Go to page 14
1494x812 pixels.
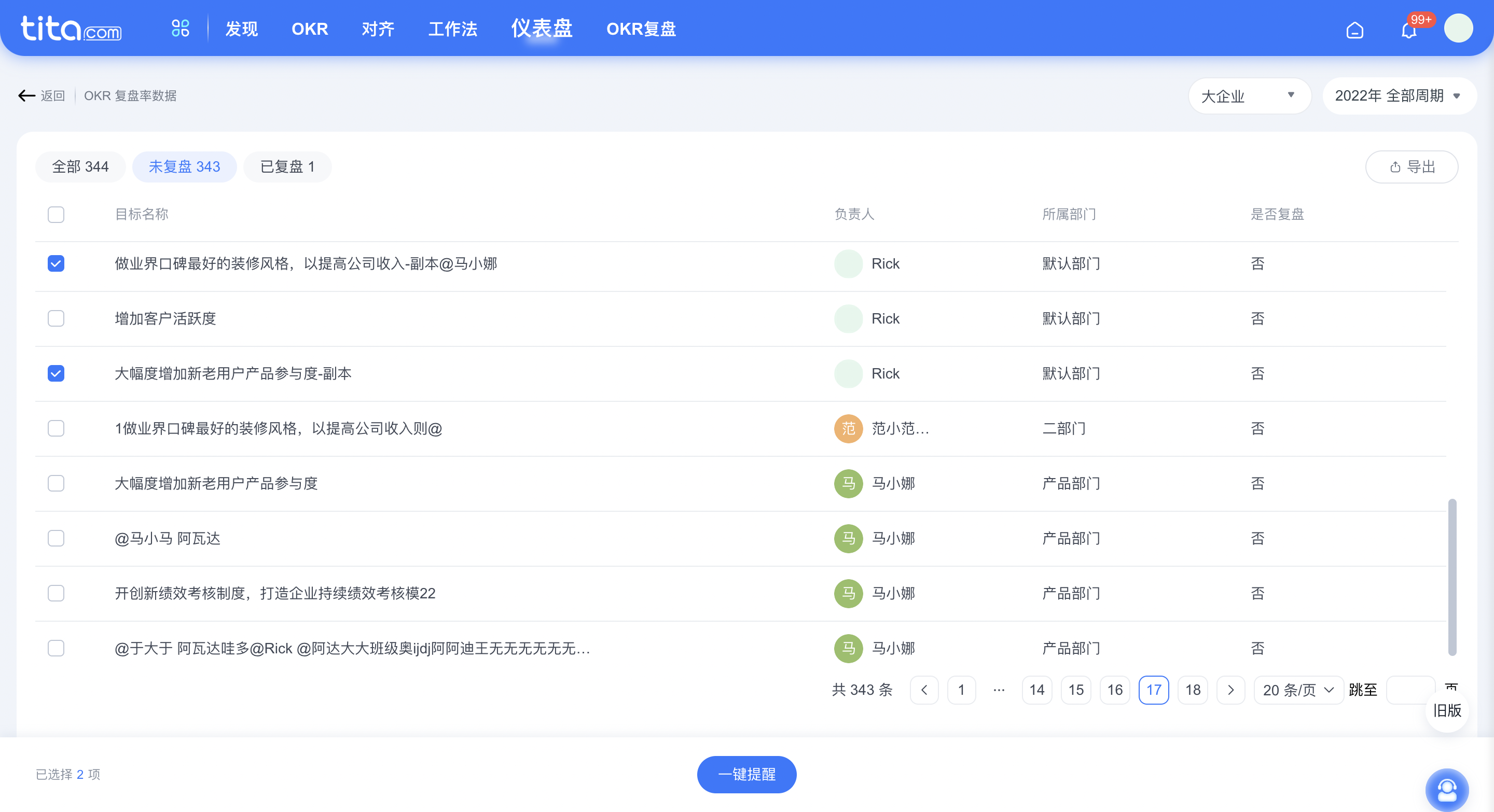(1037, 690)
